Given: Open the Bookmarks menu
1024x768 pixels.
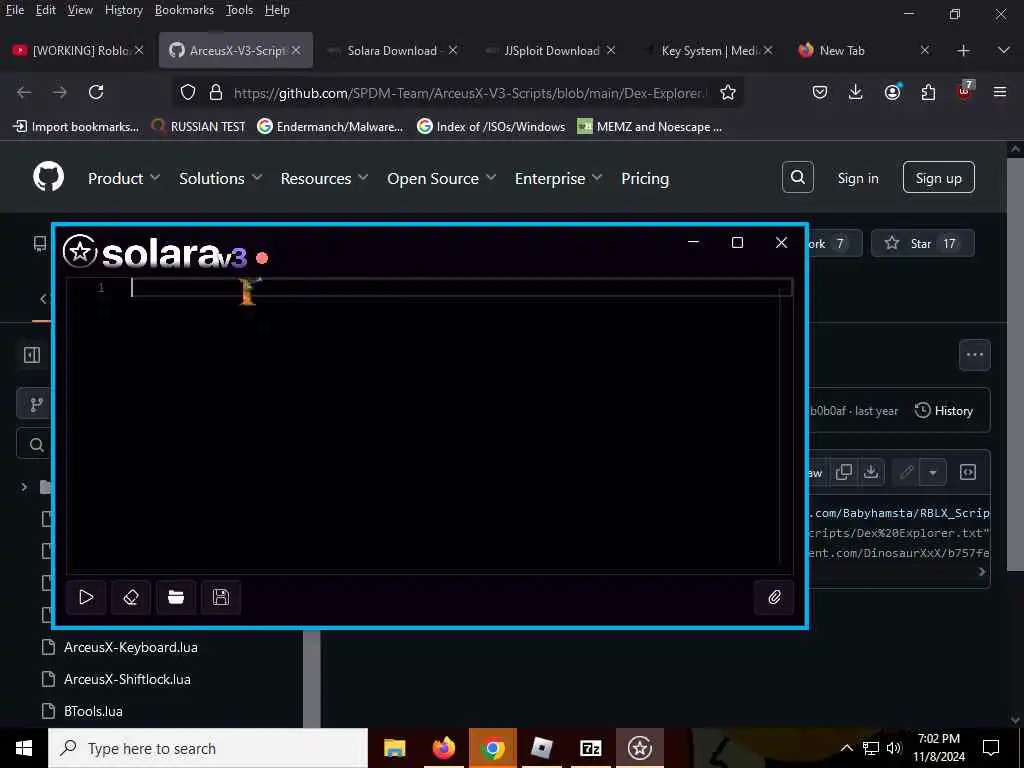Looking at the screenshot, I should 184,10.
